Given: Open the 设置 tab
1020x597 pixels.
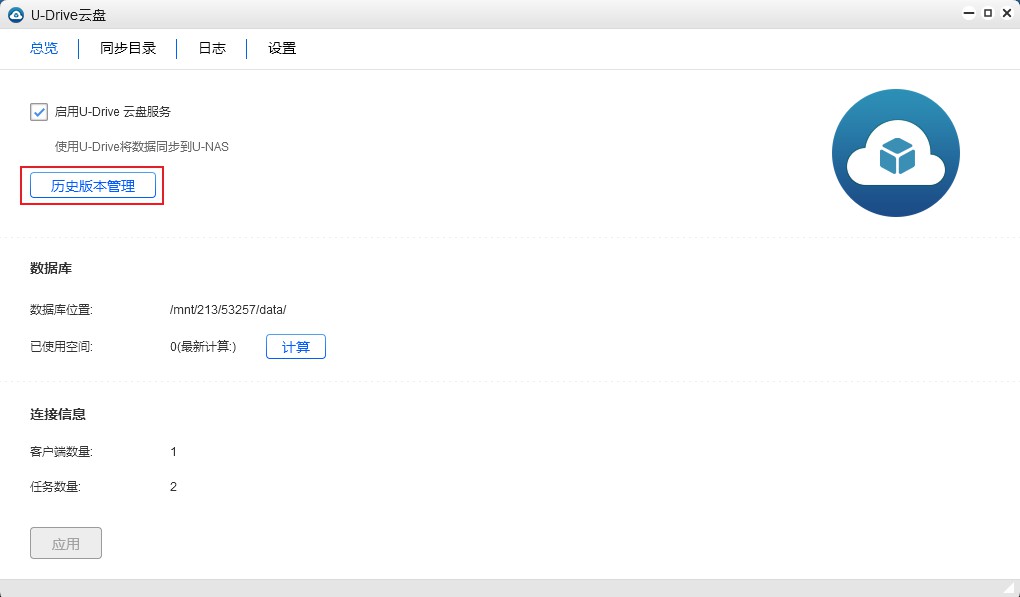Looking at the screenshot, I should click(282, 48).
